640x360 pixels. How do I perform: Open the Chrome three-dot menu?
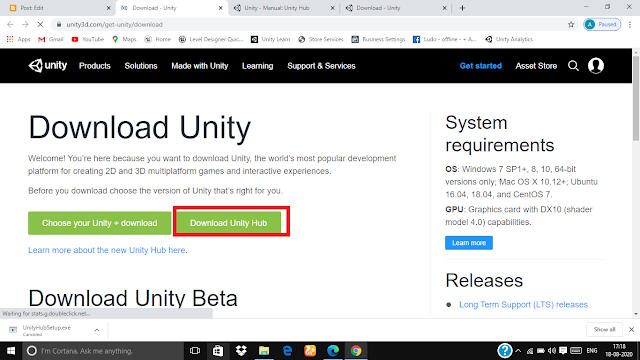(630, 24)
